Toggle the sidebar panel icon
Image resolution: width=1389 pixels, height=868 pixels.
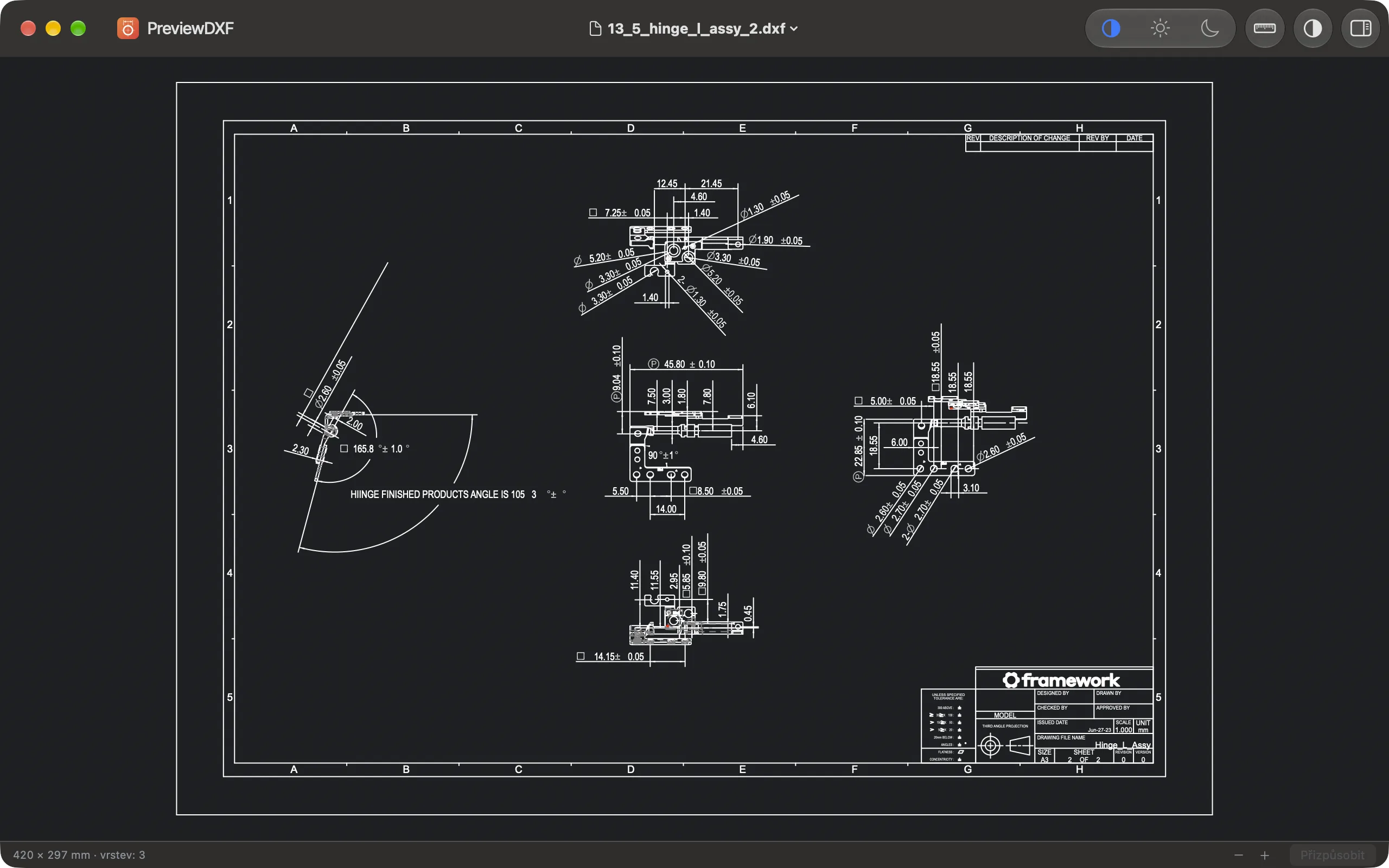click(x=1361, y=28)
